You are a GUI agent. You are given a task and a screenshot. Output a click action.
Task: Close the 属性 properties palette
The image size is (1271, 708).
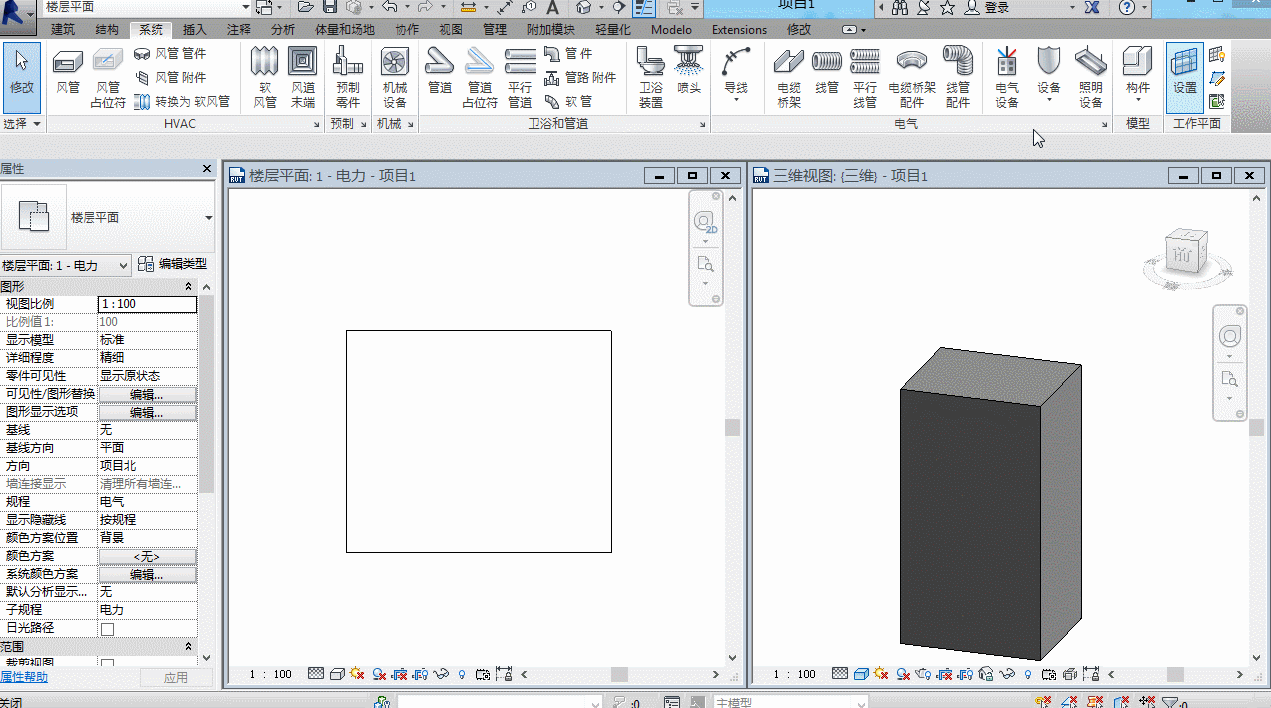coord(207,169)
